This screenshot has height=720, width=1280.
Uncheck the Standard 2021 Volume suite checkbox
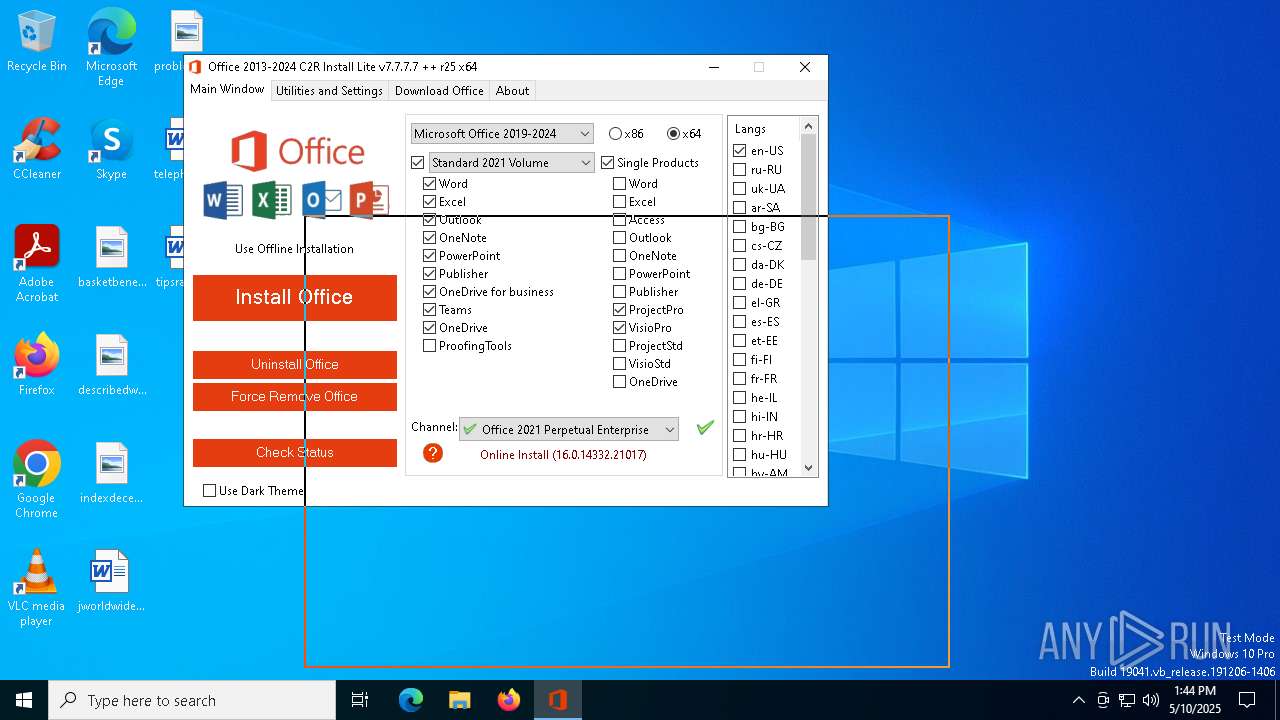point(418,162)
